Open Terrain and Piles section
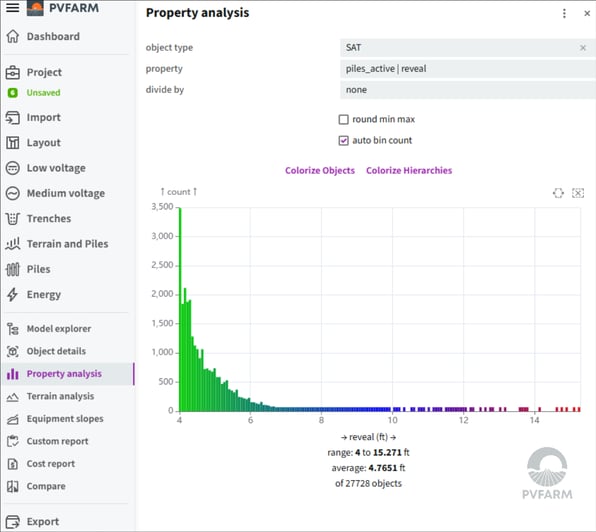 (x=68, y=244)
